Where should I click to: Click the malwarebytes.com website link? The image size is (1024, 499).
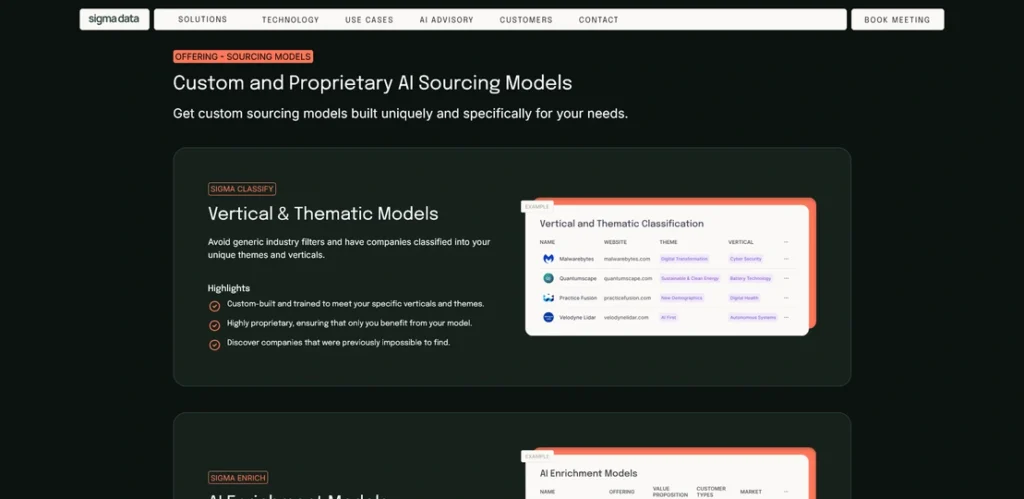[x=626, y=259]
